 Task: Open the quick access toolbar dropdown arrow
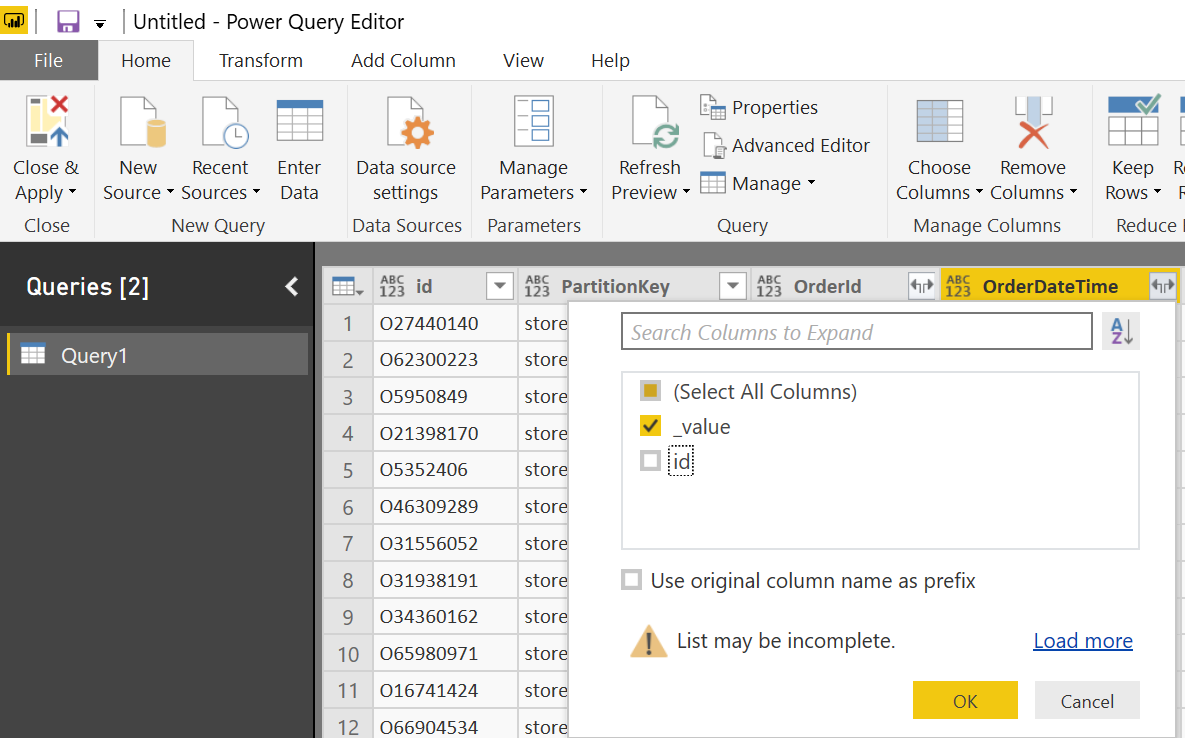[100, 24]
